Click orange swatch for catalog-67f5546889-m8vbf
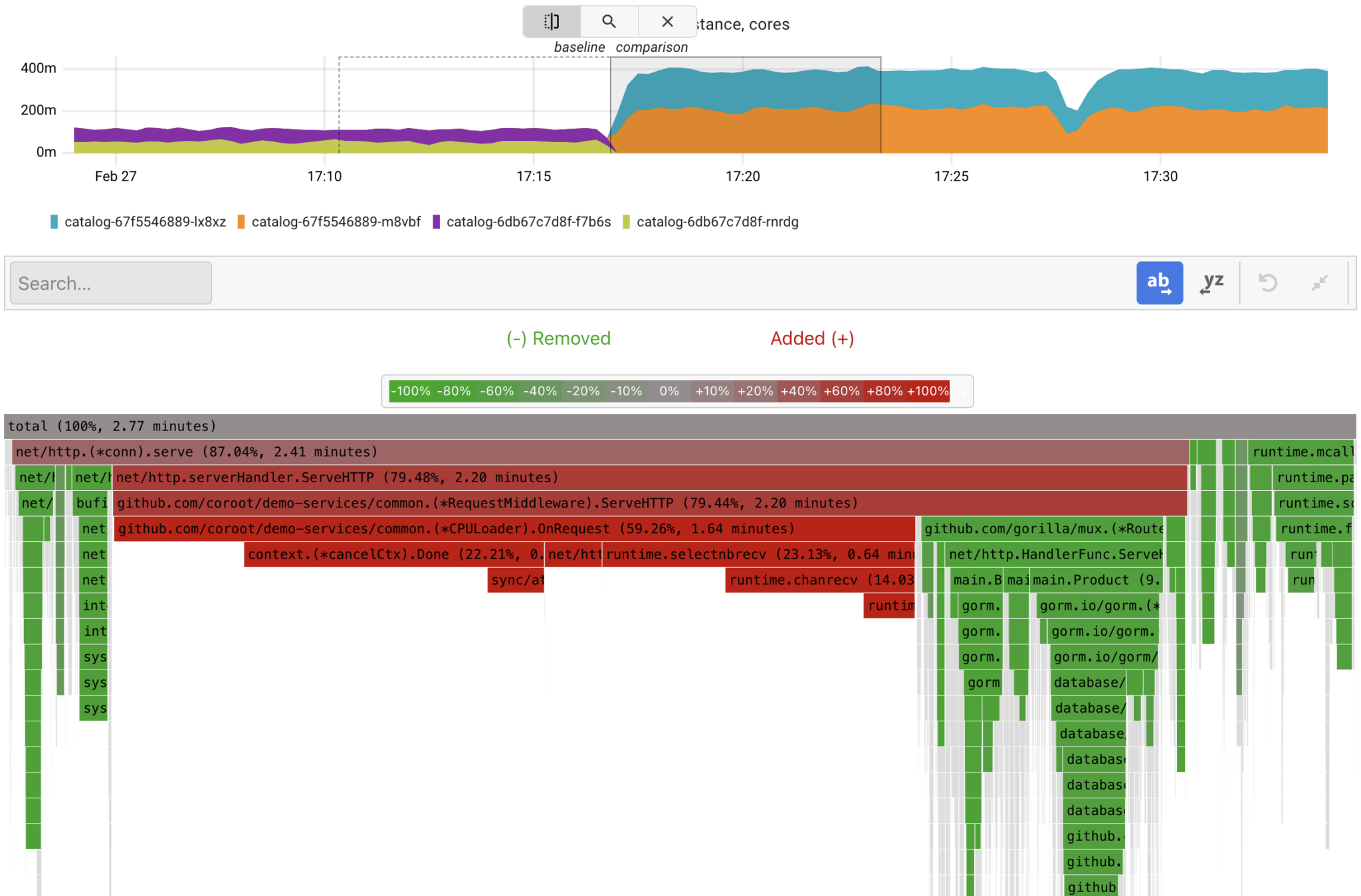The height and width of the screenshot is (896, 1361). tap(241, 222)
